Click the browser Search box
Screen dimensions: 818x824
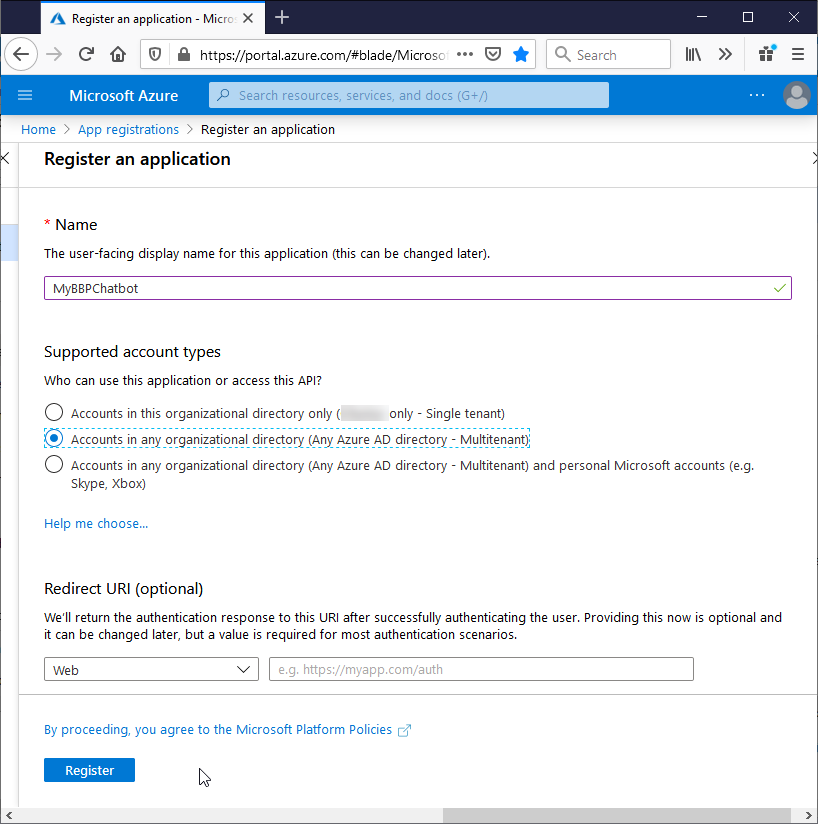coord(608,54)
